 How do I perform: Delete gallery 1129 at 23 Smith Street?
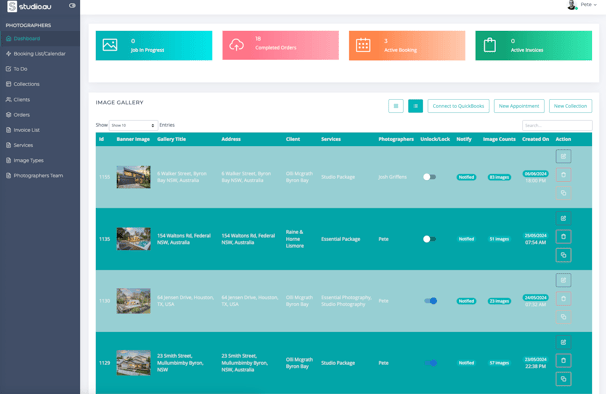(563, 361)
